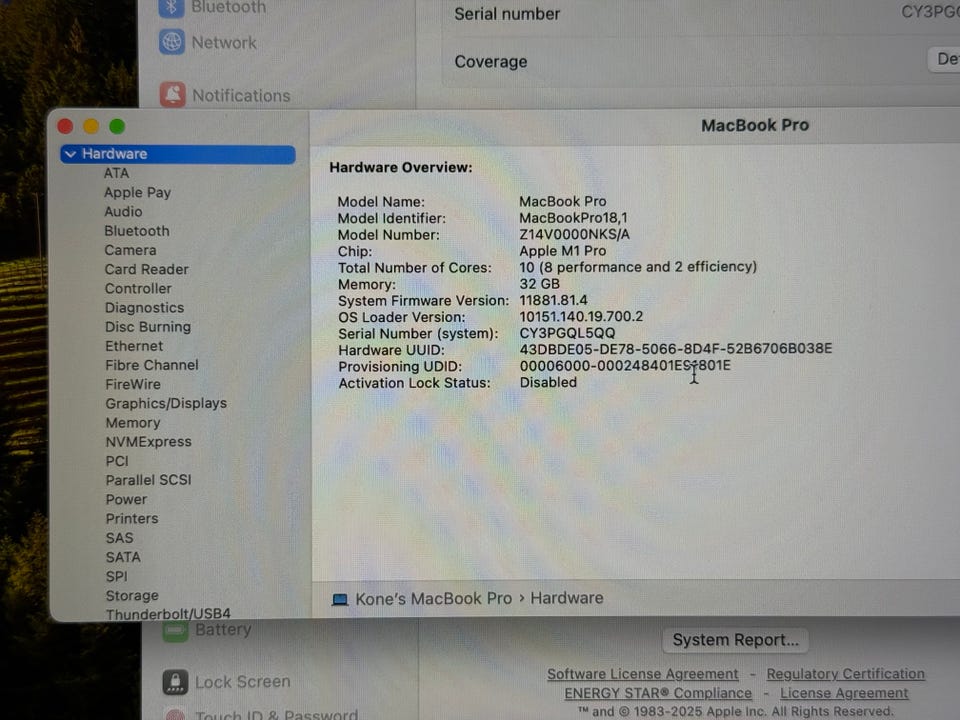
Task: Open the License Agreement link
Action: (x=844, y=693)
